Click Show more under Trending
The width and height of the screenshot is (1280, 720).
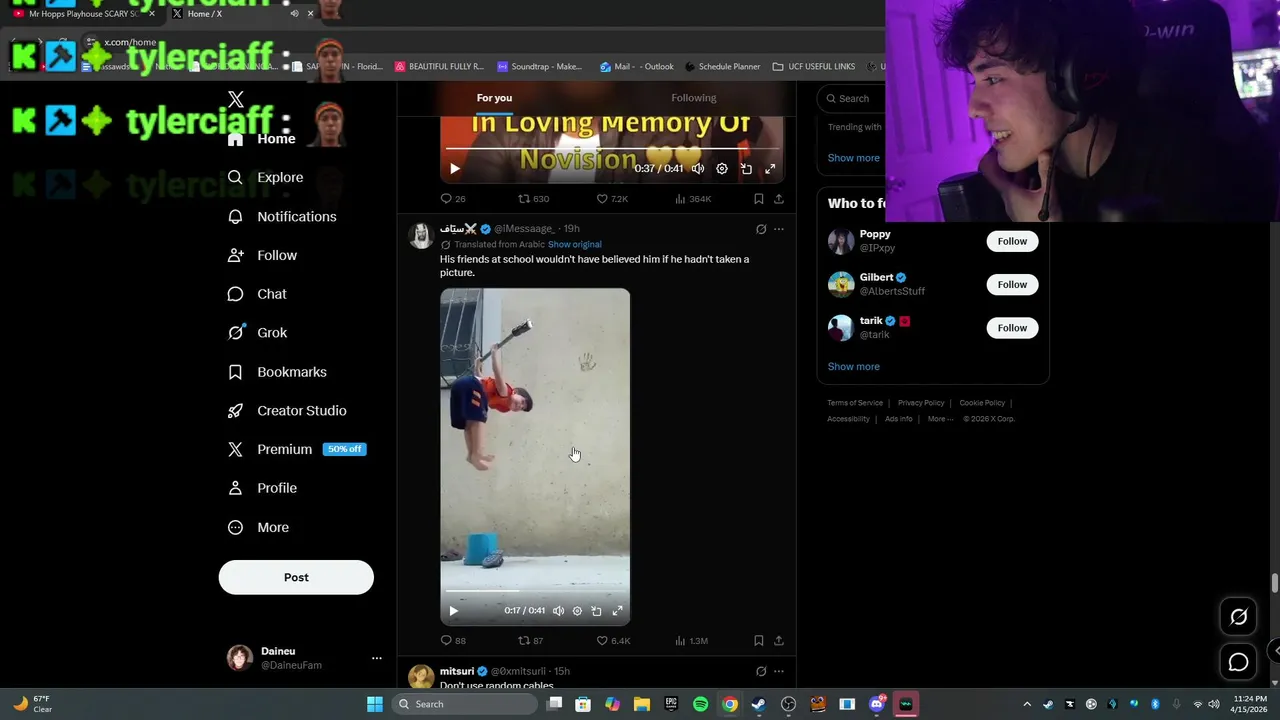point(853,158)
